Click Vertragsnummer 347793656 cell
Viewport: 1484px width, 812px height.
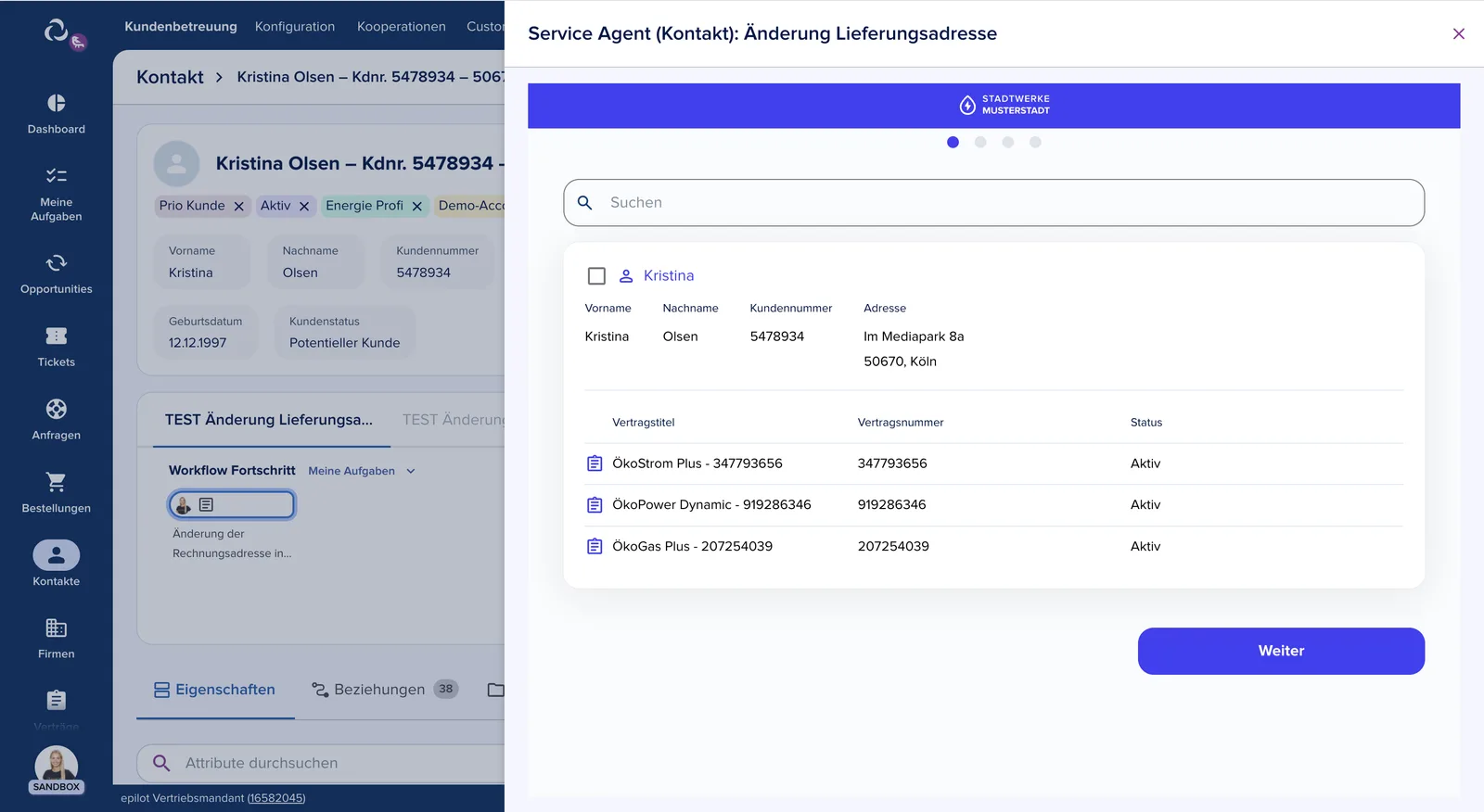892,463
